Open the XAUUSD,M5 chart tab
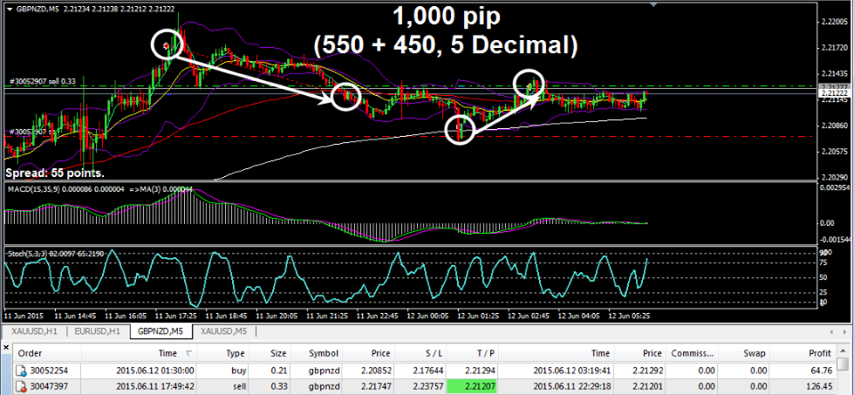Viewport: 854px width, 395px height. 222,331
